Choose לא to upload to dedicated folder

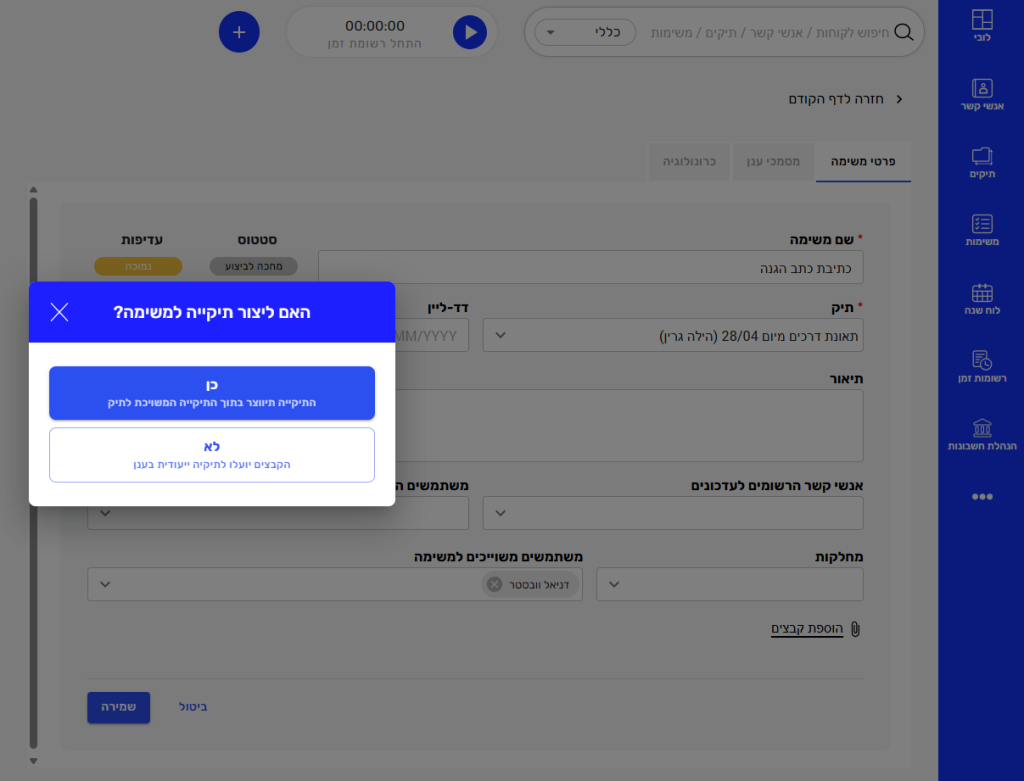pos(212,455)
